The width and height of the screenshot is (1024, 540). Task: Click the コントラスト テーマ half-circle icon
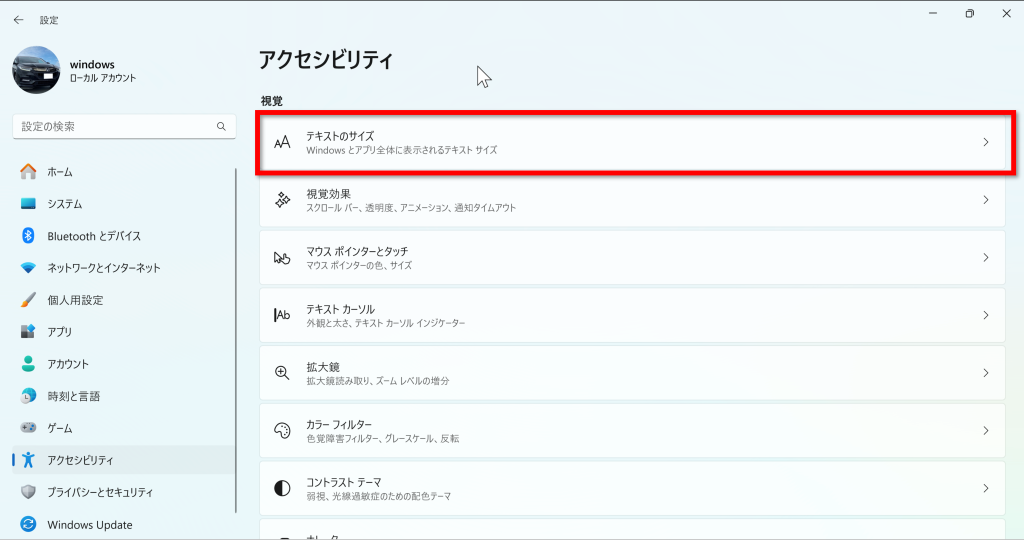[282, 488]
